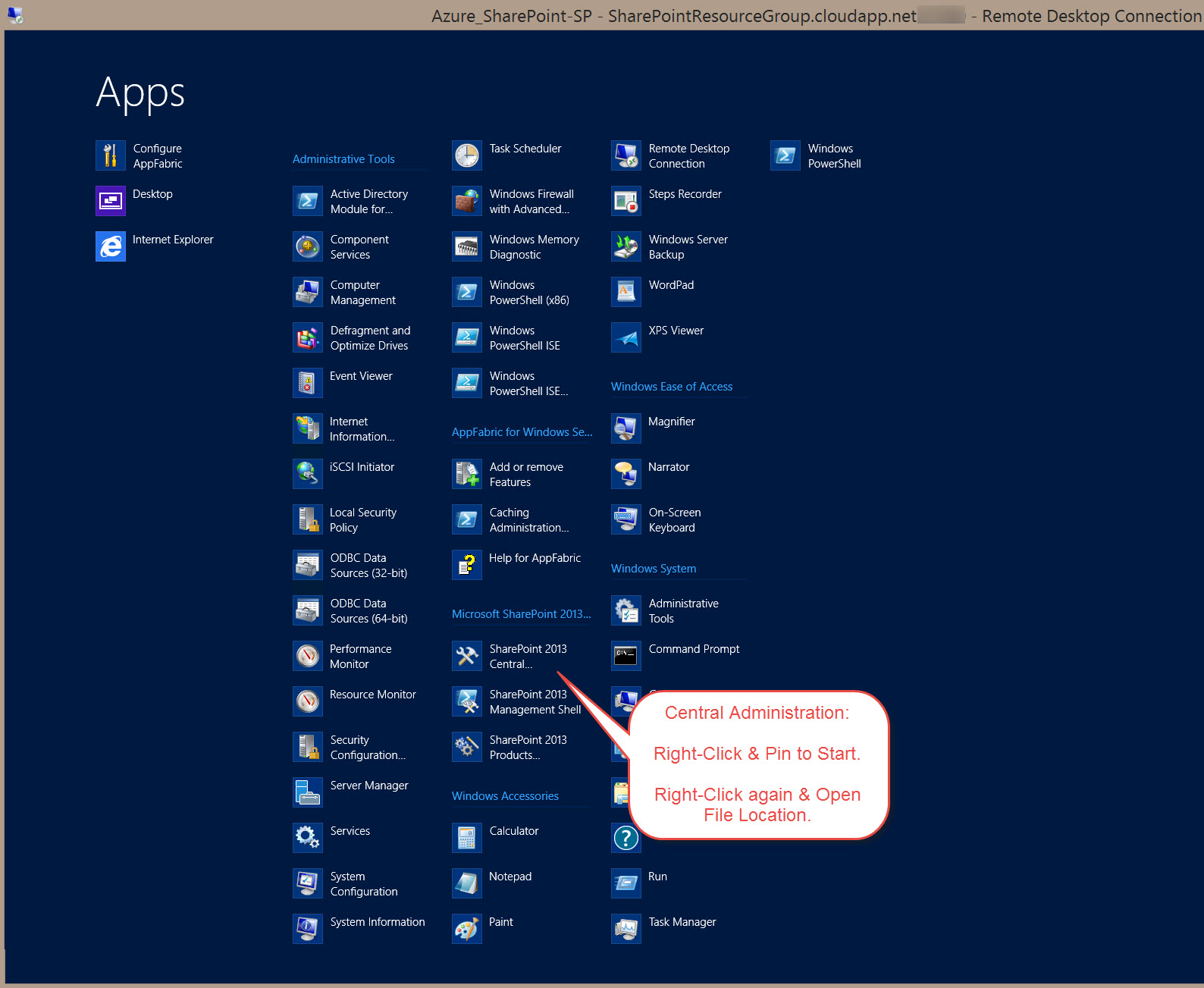Viewport: 1204px width, 988px height.
Task: Open the Desktop tile icon
Action: [111, 201]
